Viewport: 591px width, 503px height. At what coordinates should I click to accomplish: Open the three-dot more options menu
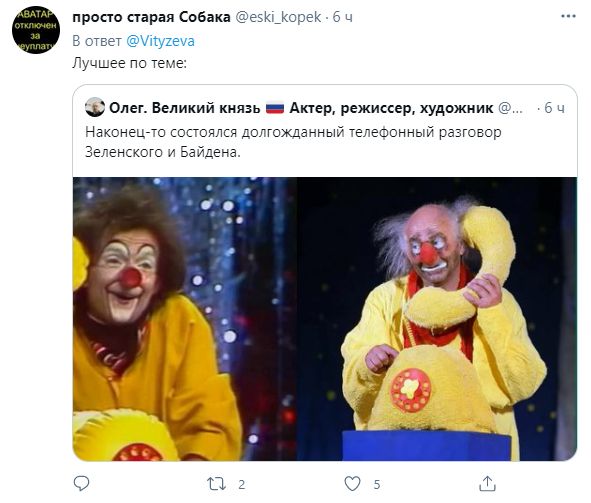[568, 17]
